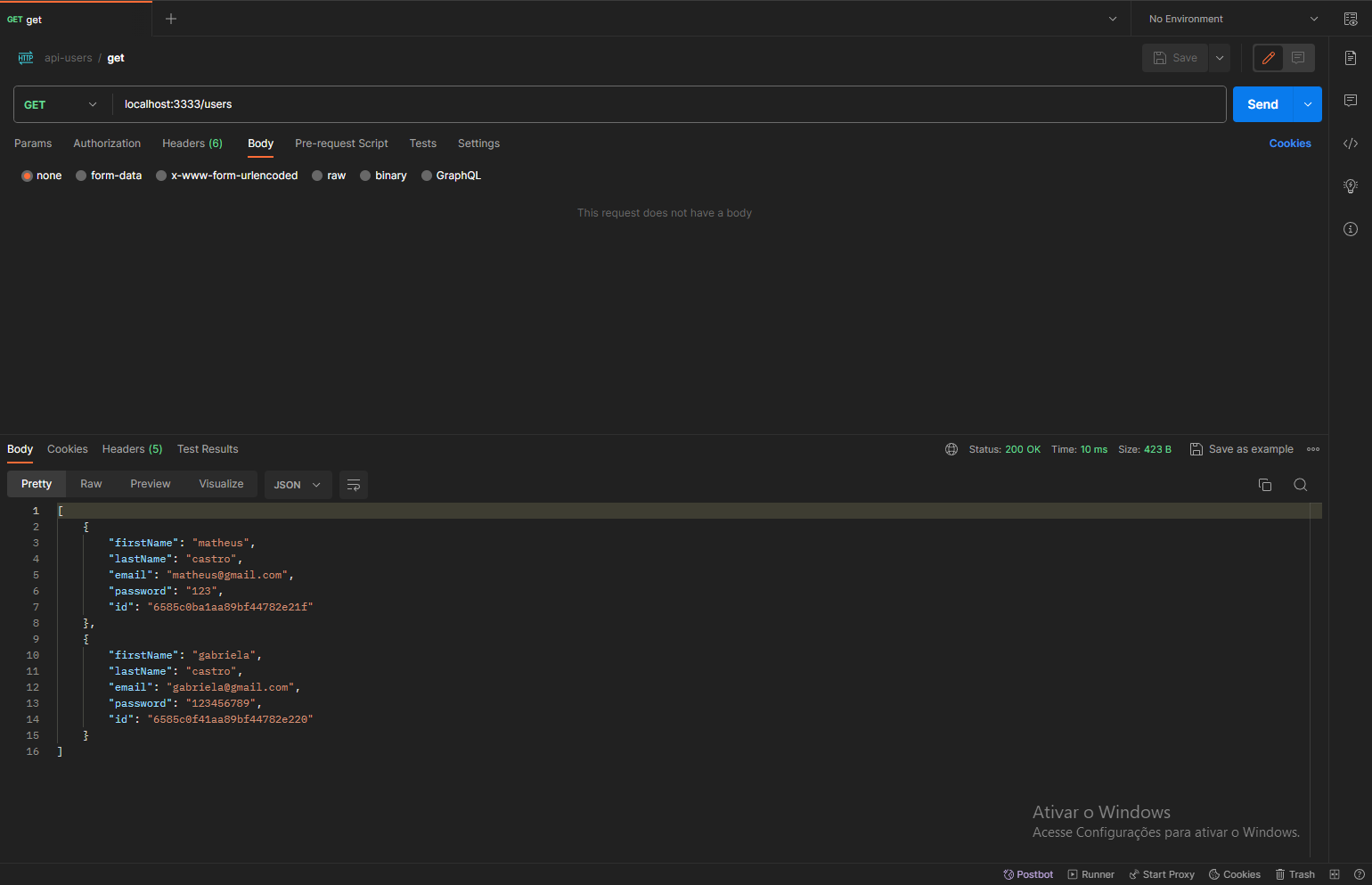Open new request tab with plus icon
Screen dimensions: 1372x885
[x=171, y=19]
